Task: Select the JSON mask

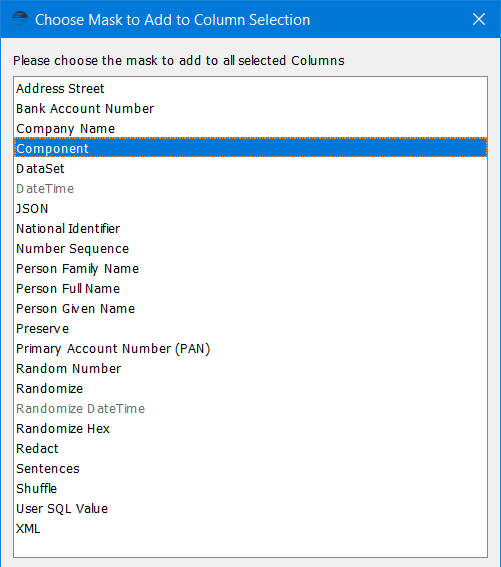Action: click(250, 209)
